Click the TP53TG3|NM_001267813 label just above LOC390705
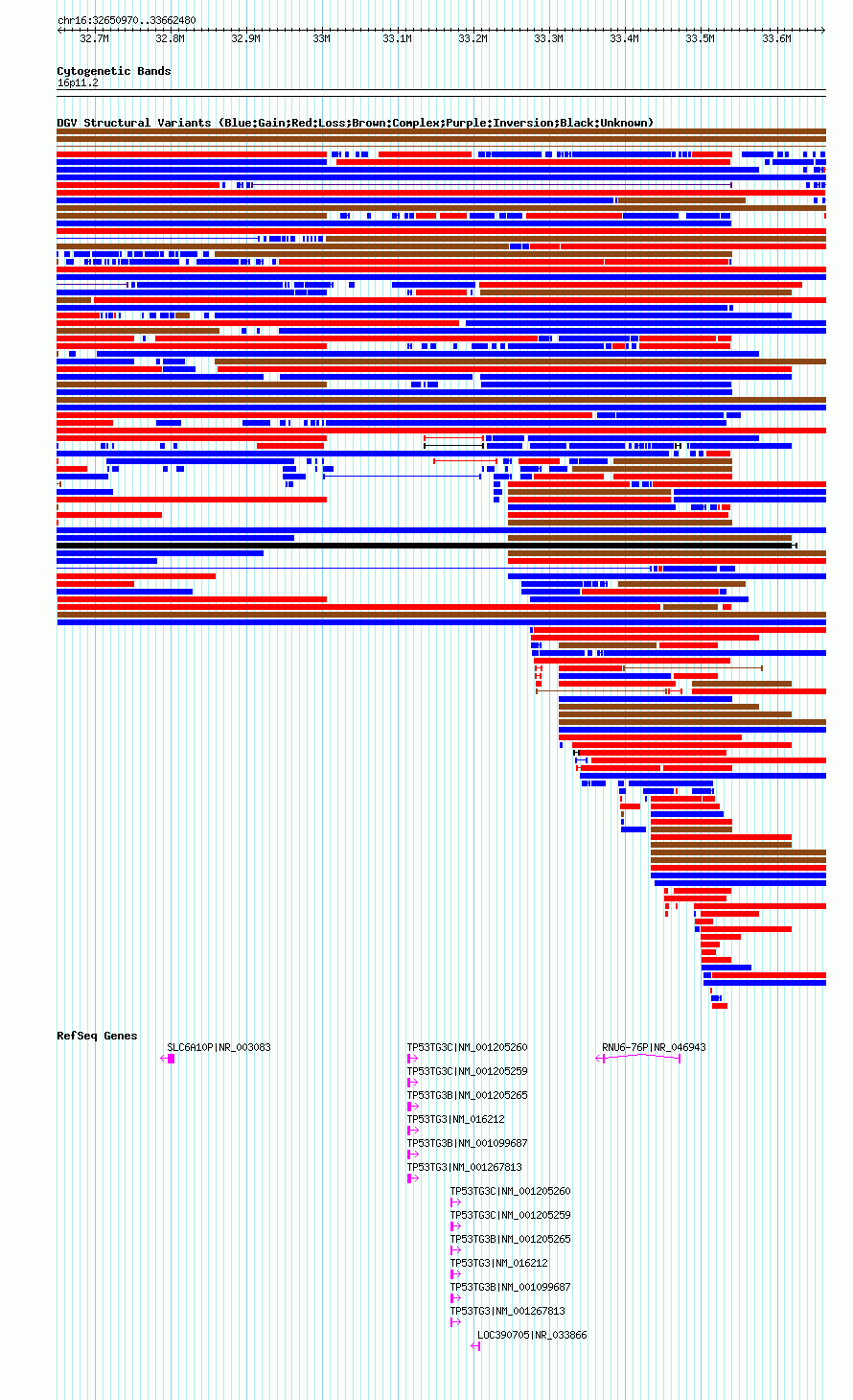 pos(508,1311)
